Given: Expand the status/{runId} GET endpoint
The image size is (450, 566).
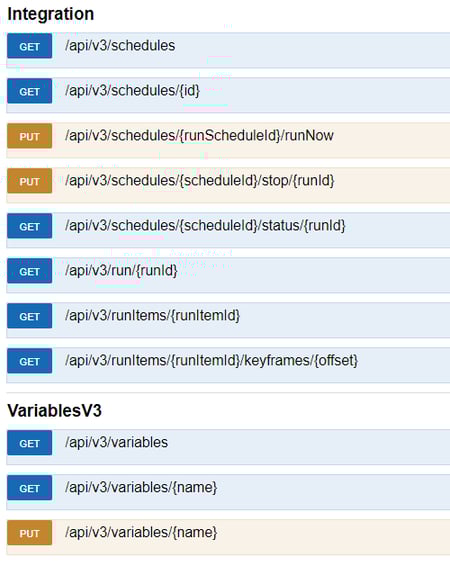Looking at the screenshot, I should tap(228, 230).
